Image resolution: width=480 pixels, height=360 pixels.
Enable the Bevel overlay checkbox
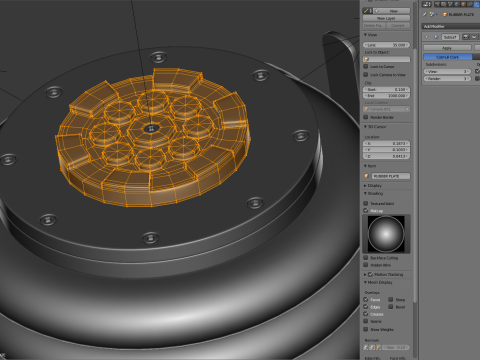point(391,306)
